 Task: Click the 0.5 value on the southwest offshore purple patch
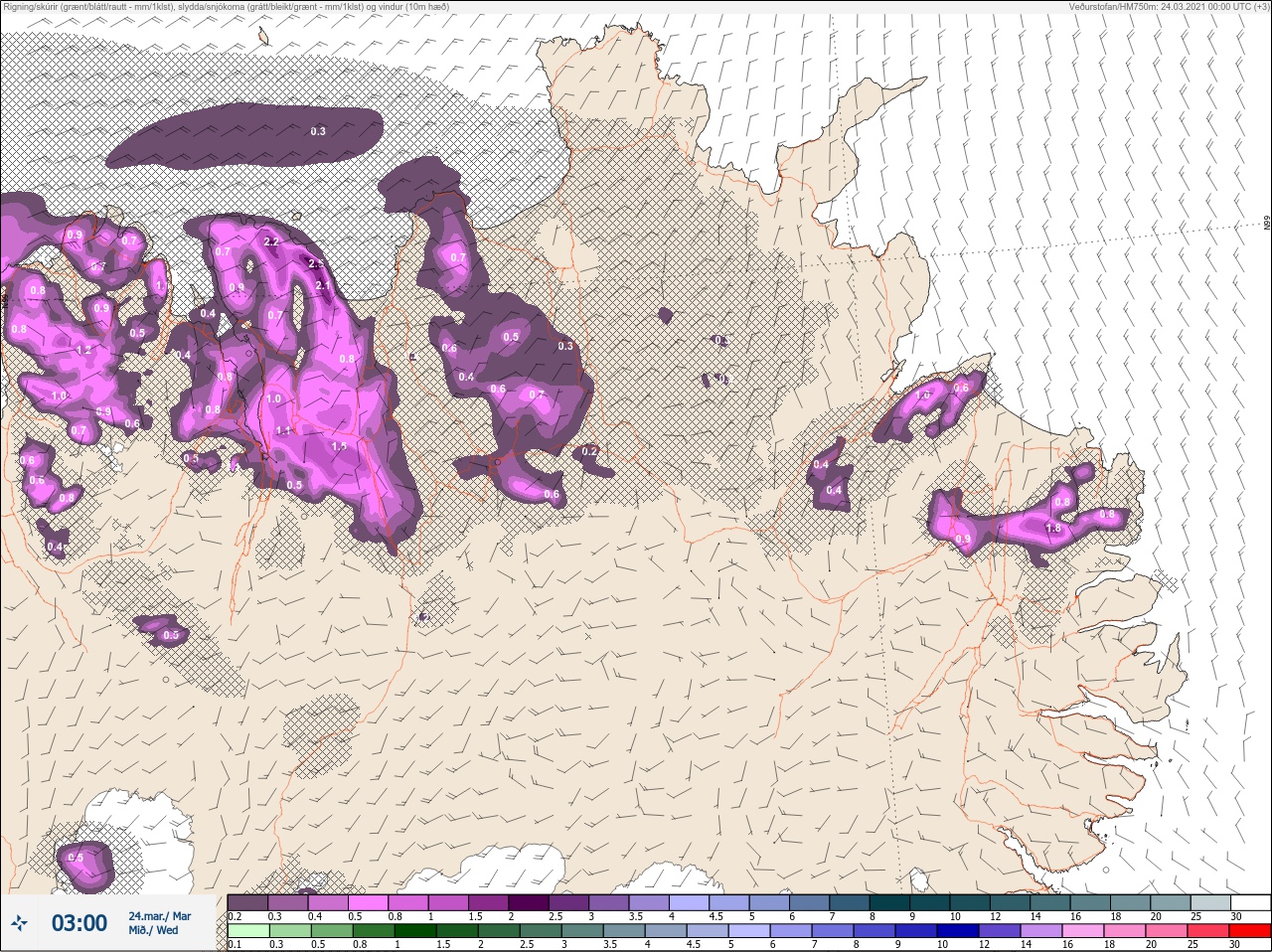click(x=76, y=858)
